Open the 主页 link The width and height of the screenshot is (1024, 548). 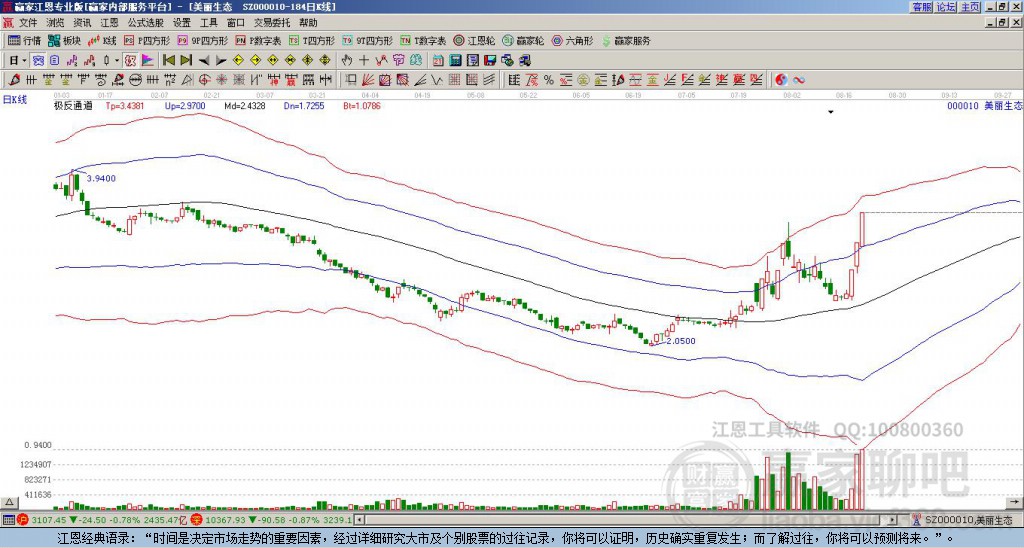click(970, 7)
